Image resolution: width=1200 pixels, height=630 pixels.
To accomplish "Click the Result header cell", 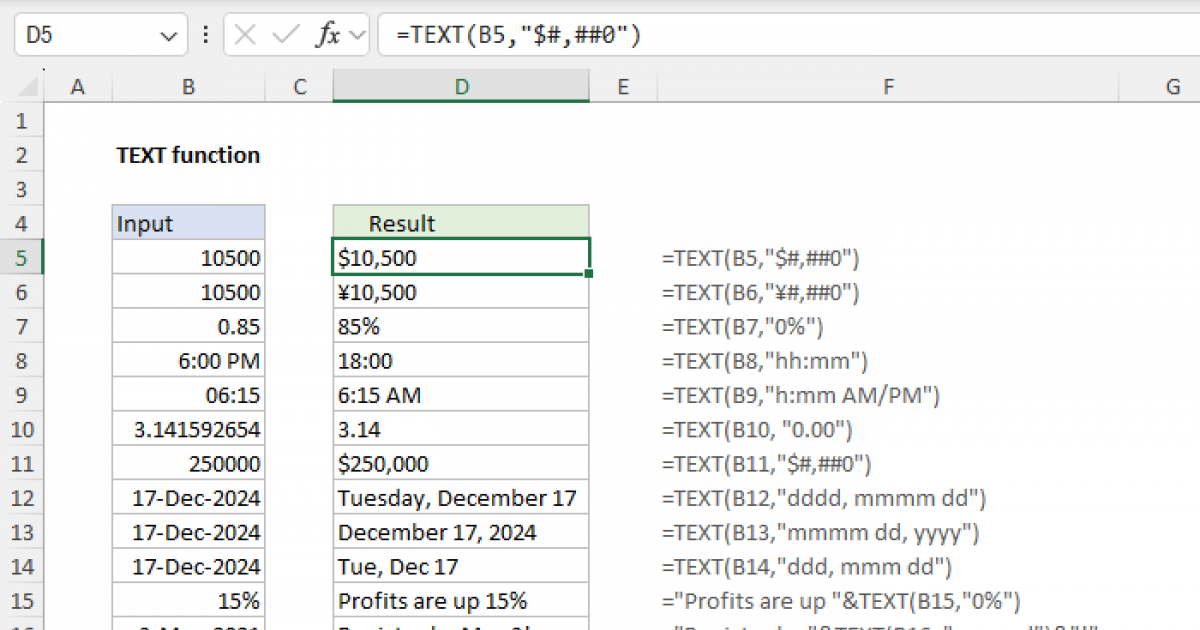I will (461, 223).
